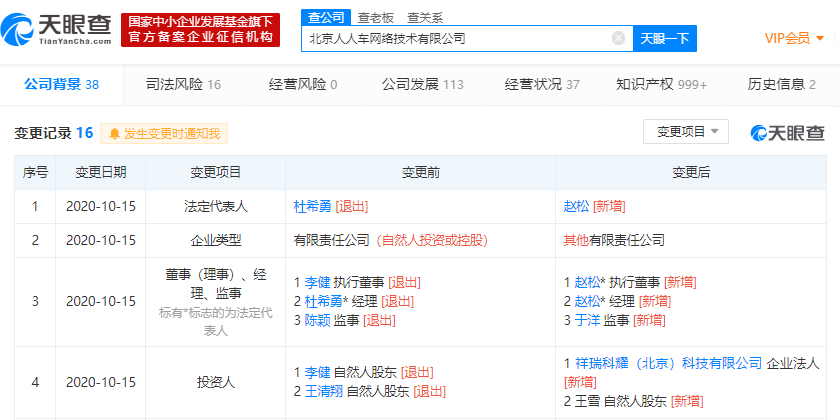The height and width of the screenshot is (420, 840).
Task: Click the TianYanCha logo at top left
Action: click(56, 29)
